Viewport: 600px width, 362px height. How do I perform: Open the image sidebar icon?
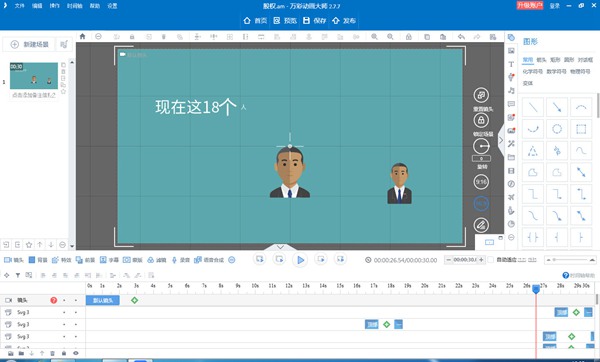coord(511,51)
